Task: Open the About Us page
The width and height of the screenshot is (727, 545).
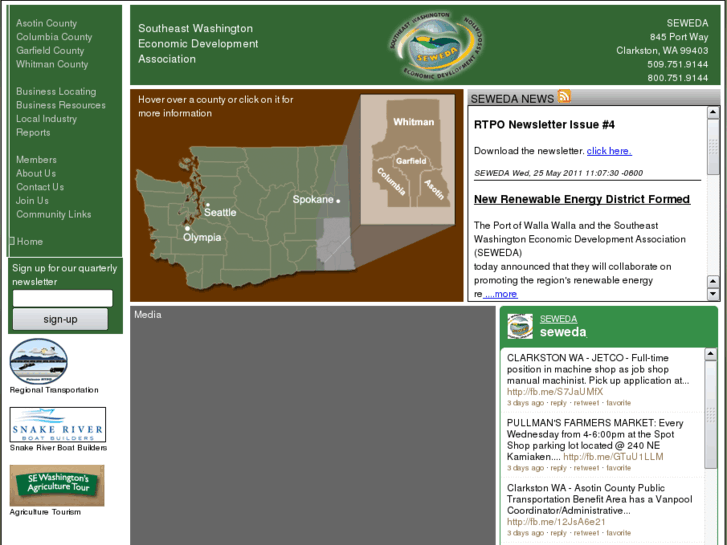Action: 36,173
